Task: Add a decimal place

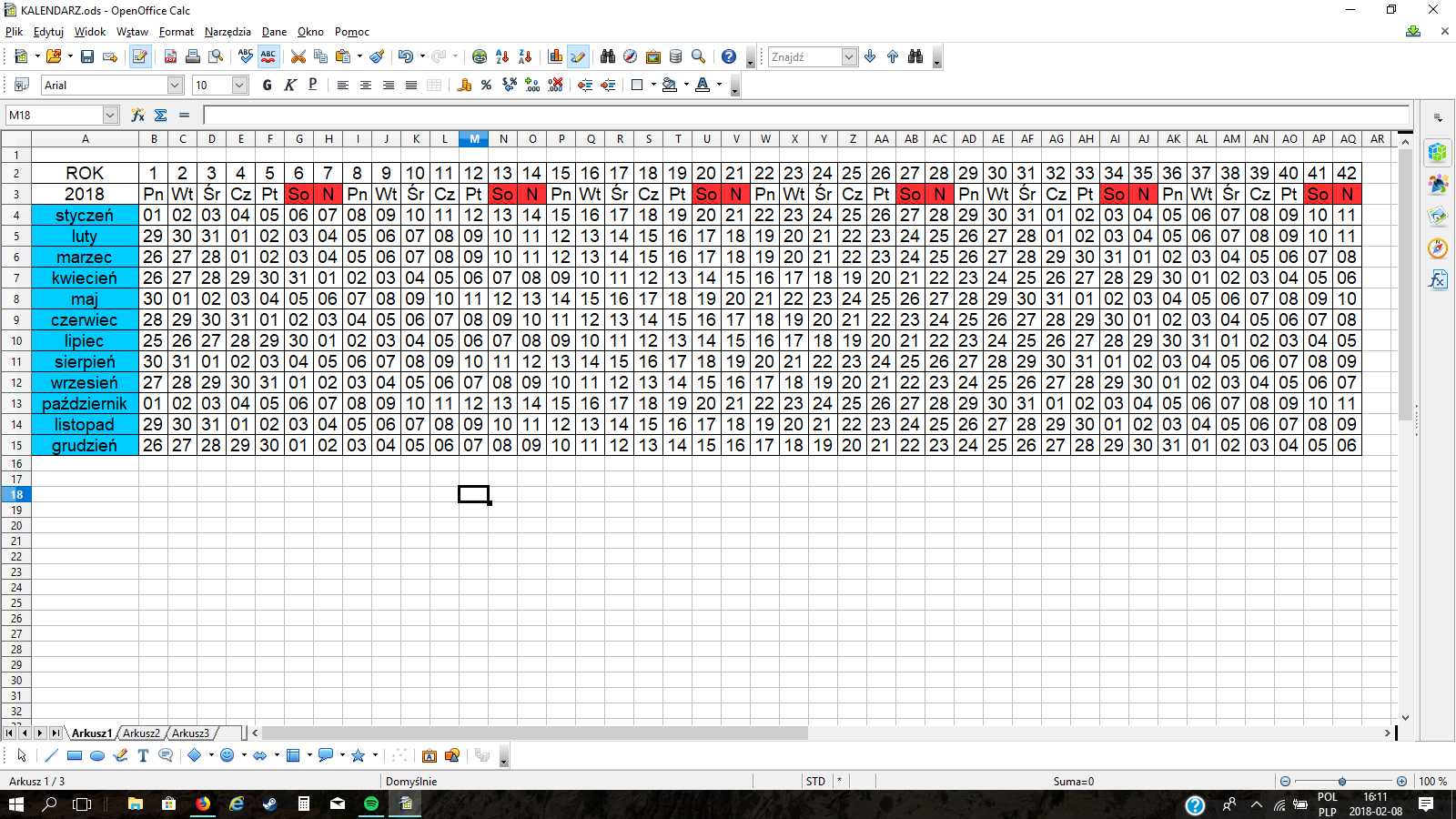Action: tap(532, 85)
